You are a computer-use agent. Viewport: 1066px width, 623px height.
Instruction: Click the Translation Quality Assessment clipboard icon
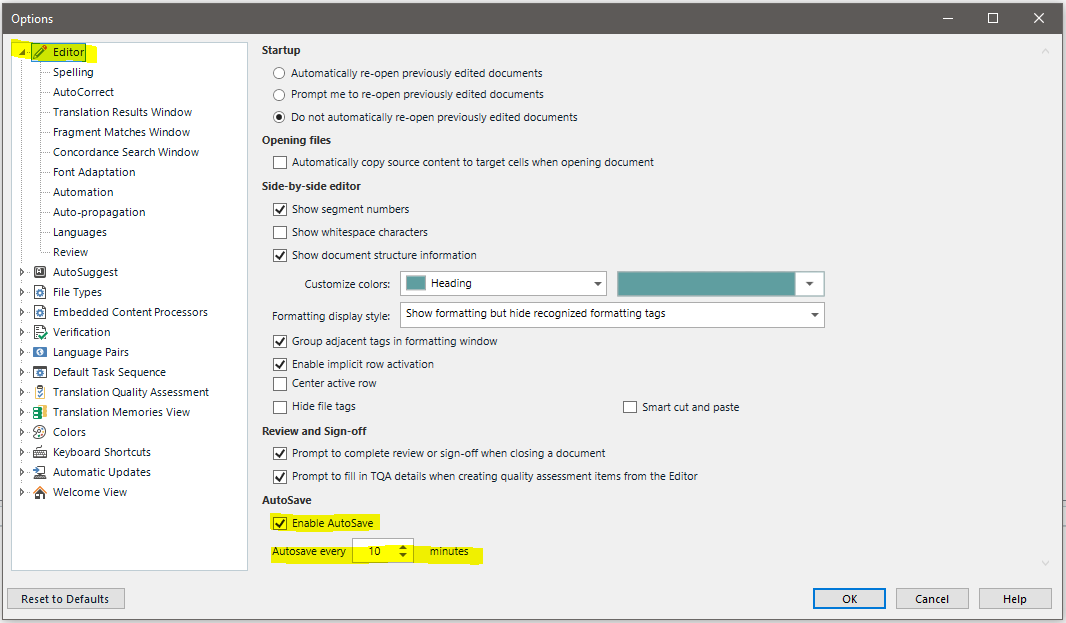point(40,392)
